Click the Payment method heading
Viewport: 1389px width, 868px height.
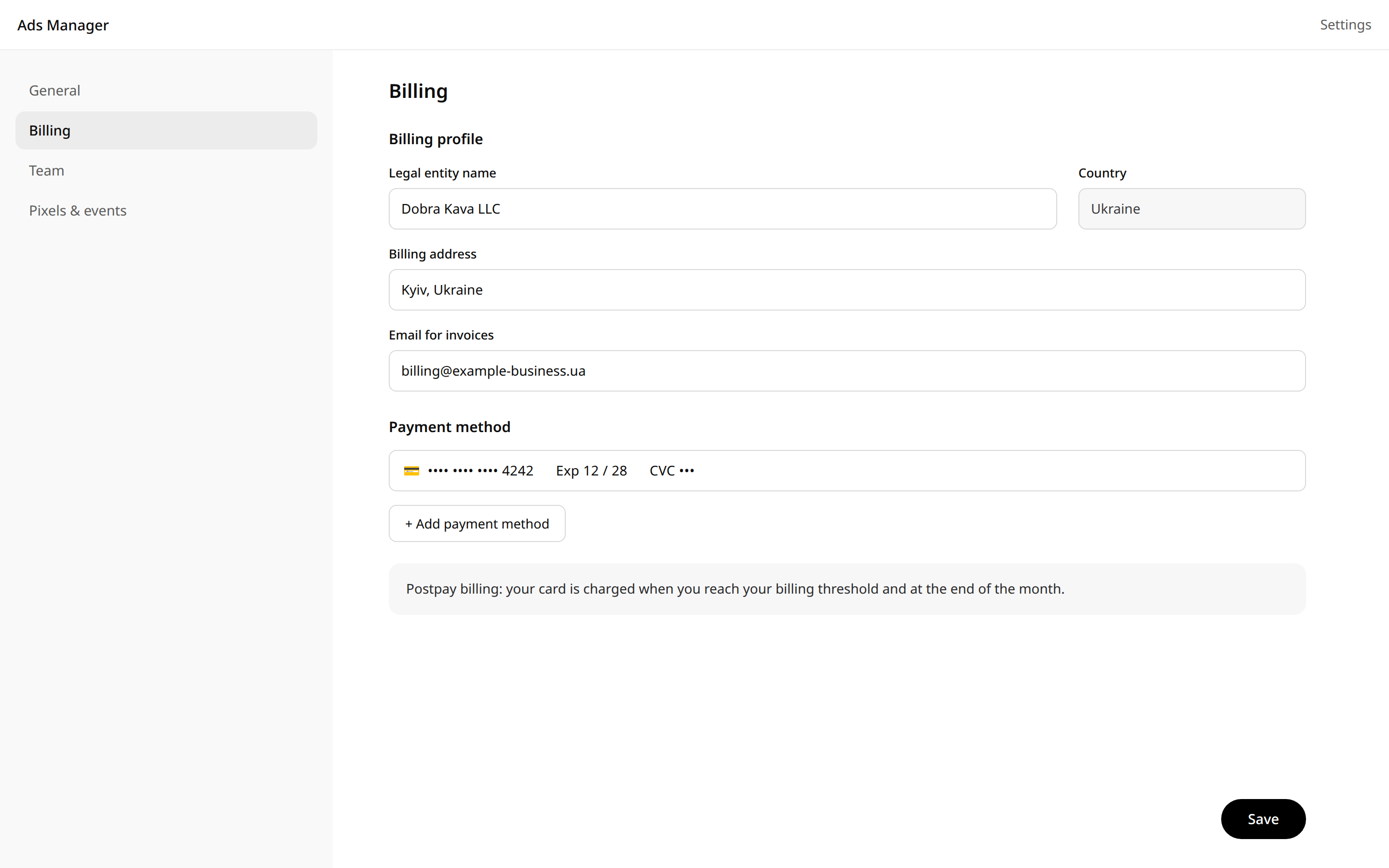(x=449, y=427)
